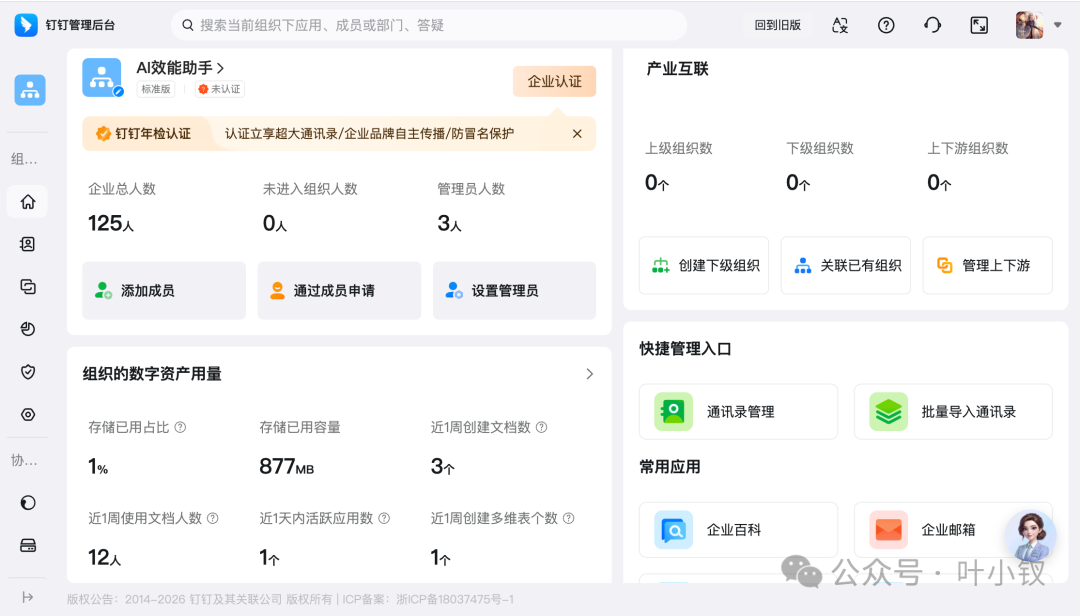1080x616 pixels.
Task: Open the card-shaped icon at the sidebar bottom
Action: pos(28,546)
